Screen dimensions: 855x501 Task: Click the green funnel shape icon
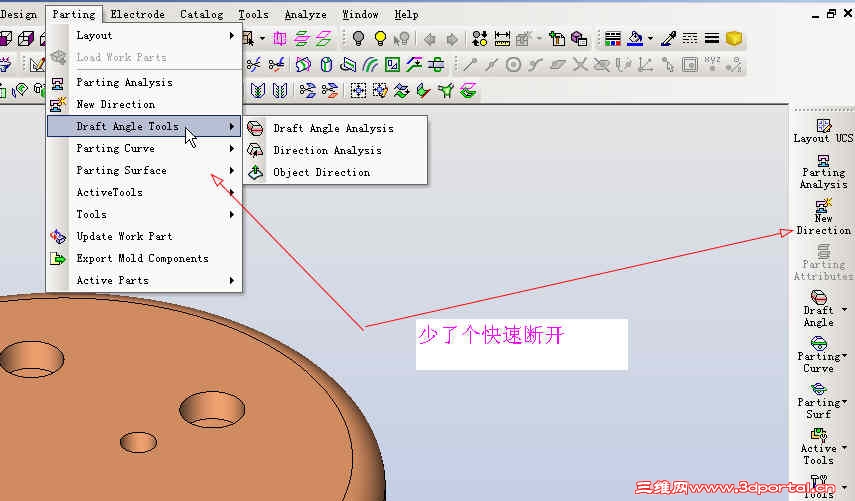pyautogui.click(x=445, y=90)
